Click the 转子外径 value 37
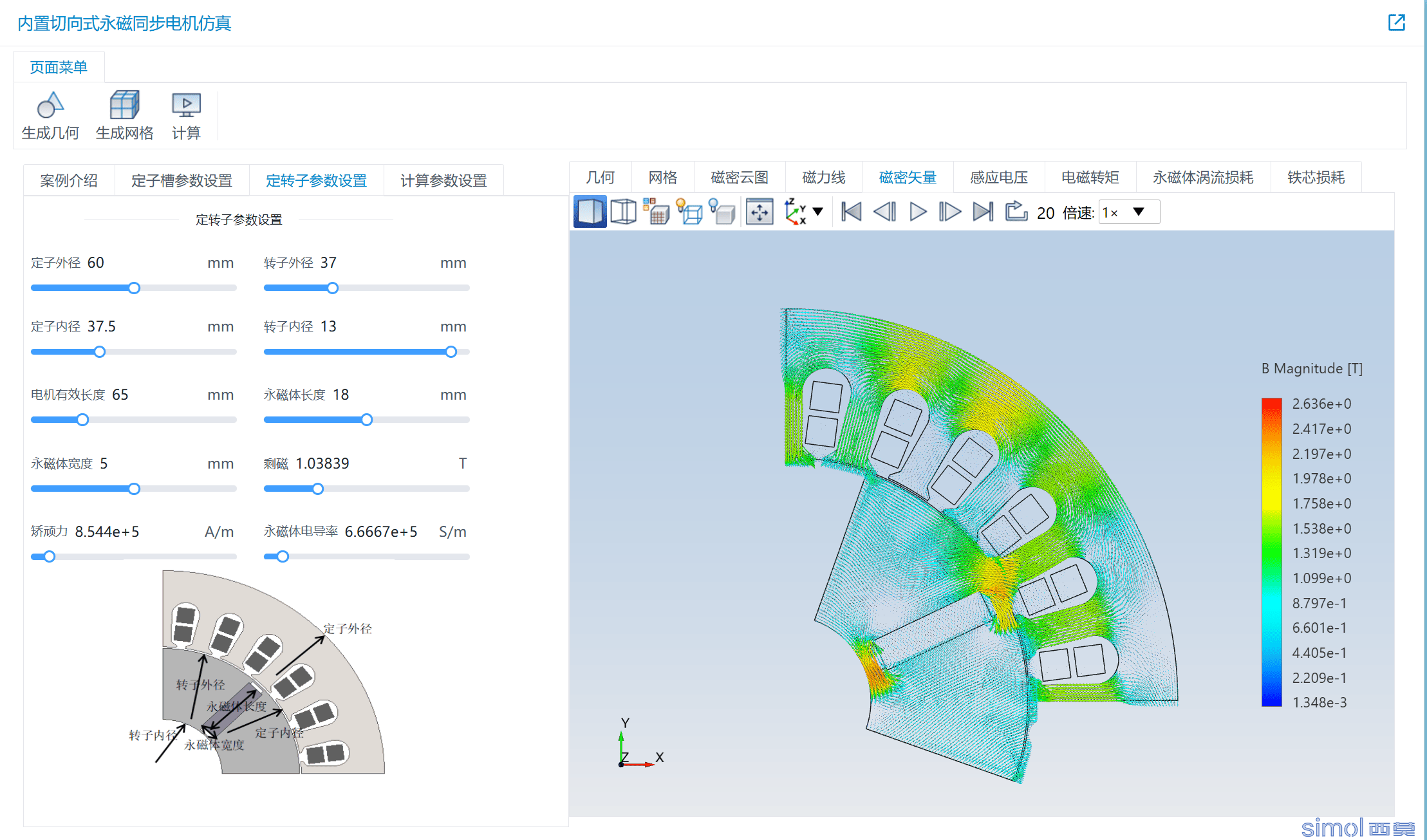The image size is (1427, 840). [x=328, y=263]
